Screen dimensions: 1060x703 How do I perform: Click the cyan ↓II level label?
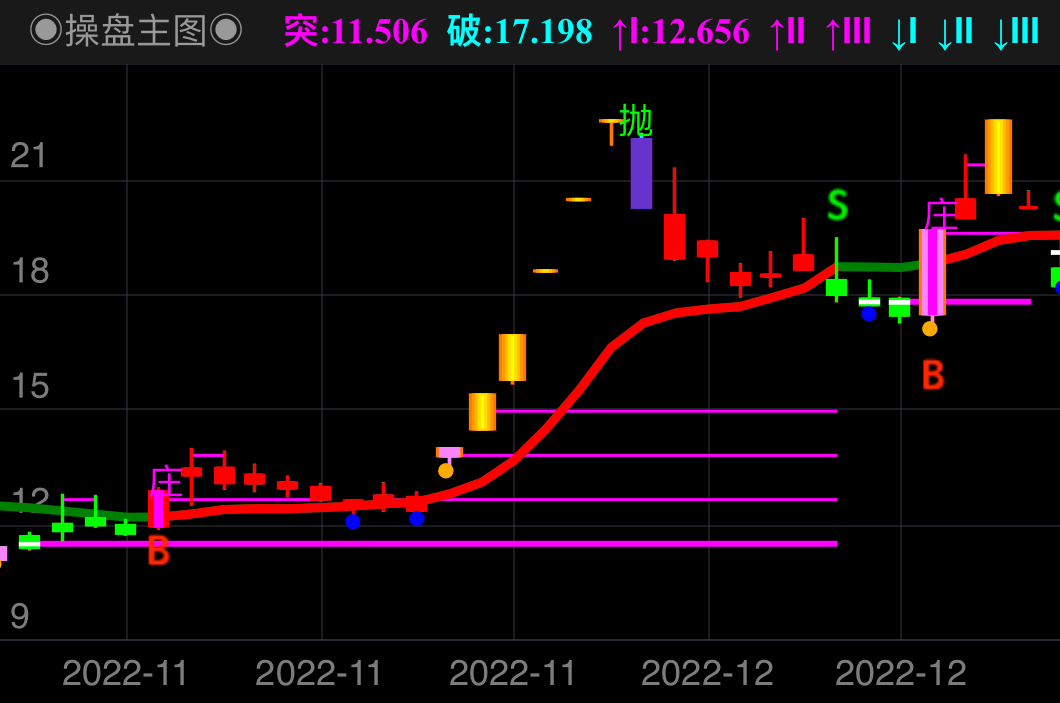(x=955, y=32)
